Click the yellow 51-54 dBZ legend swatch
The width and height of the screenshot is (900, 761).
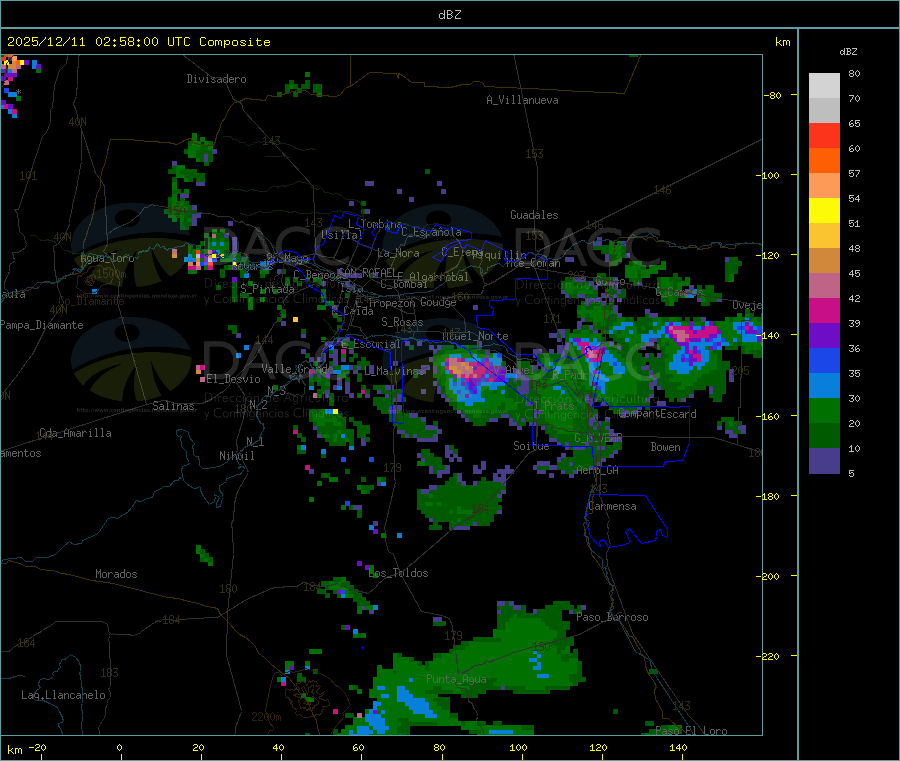[824, 211]
